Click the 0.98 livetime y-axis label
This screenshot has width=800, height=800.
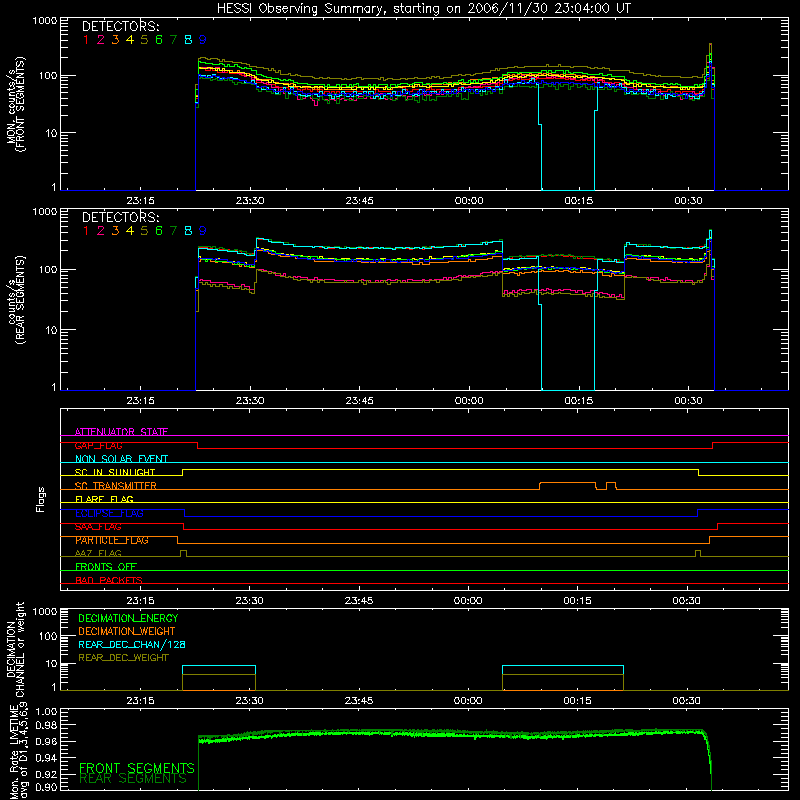[x=46, y=725]
